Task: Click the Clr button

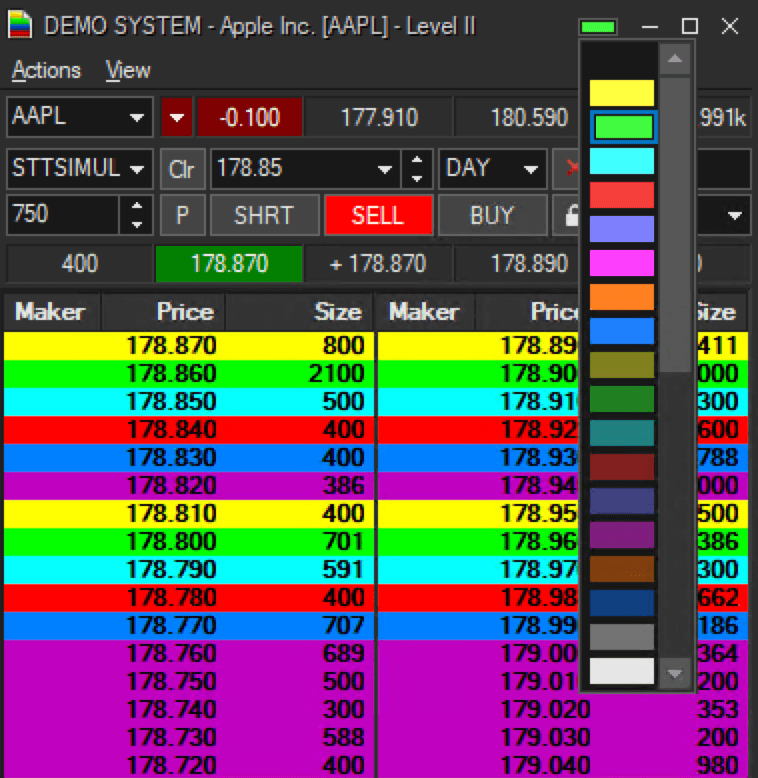Action: [x=182, y=169]
